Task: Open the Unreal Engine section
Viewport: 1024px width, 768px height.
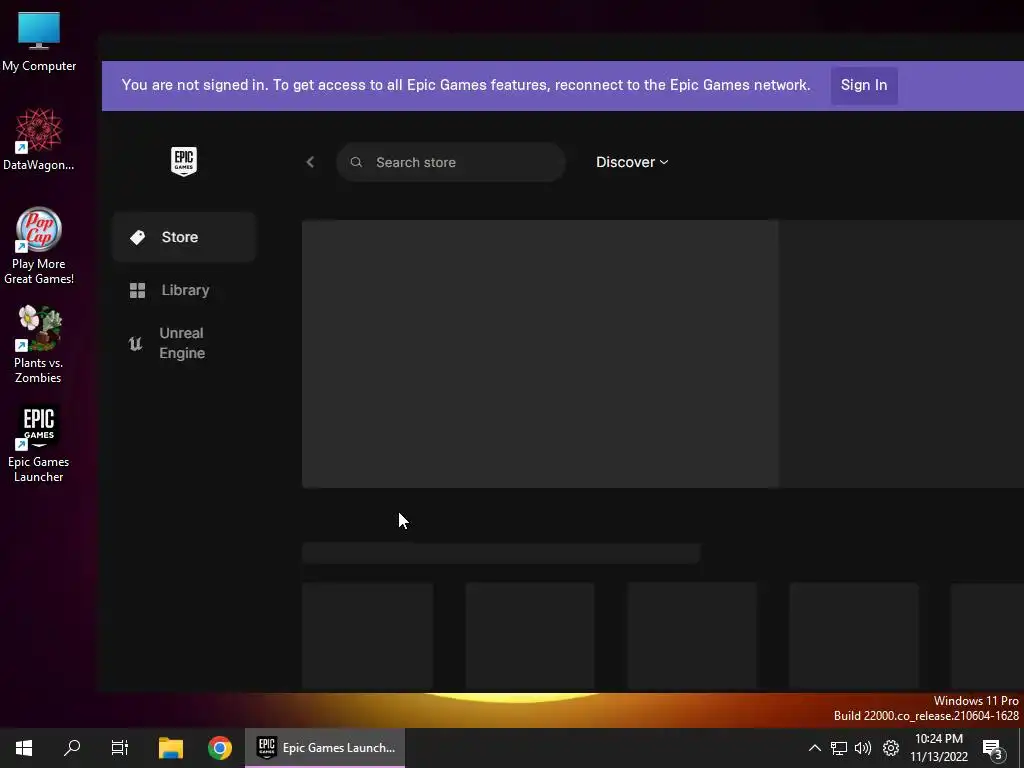Action: click(x=184, y=343)
